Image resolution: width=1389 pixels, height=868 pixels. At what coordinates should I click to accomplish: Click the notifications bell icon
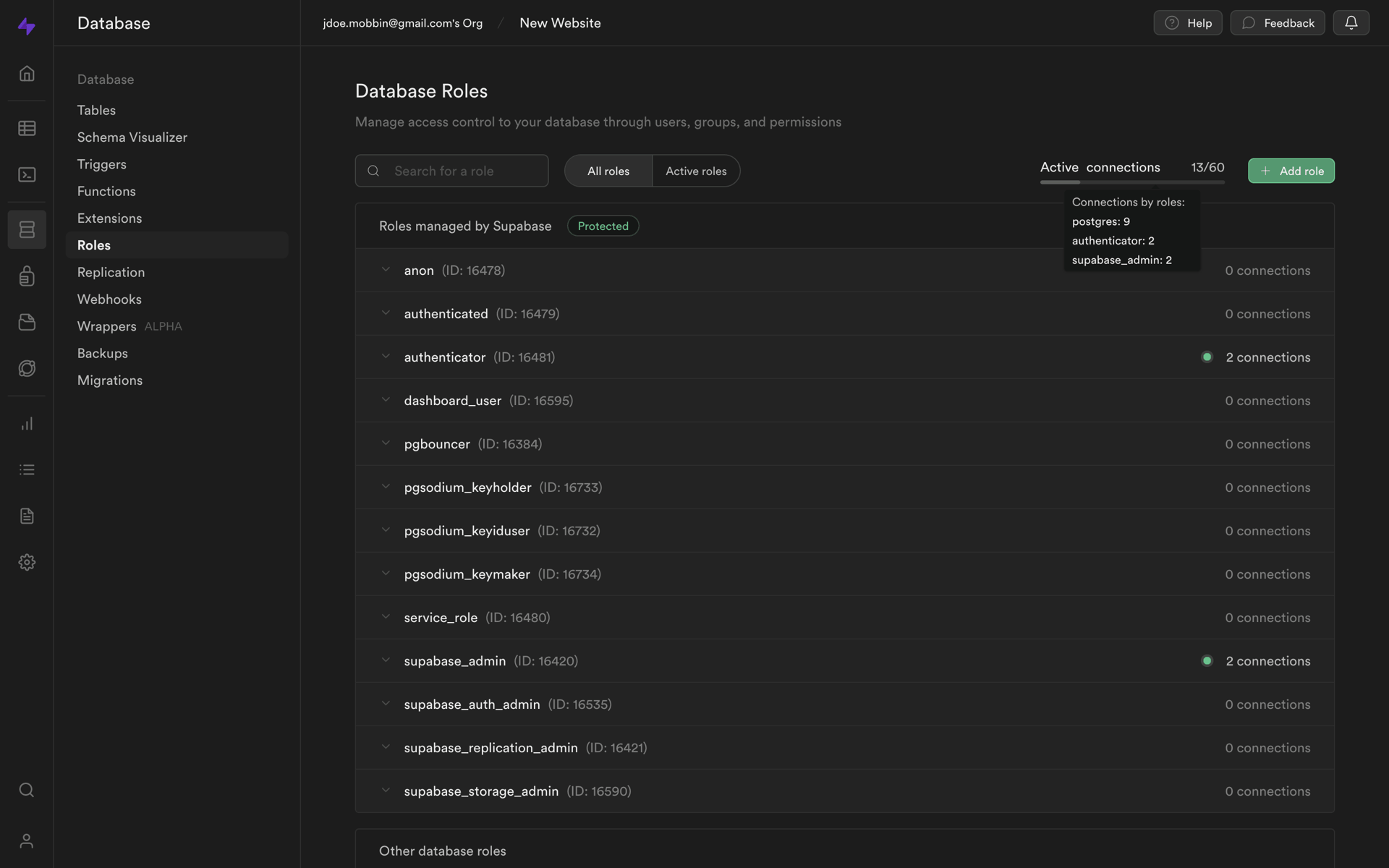point(1351,23)
